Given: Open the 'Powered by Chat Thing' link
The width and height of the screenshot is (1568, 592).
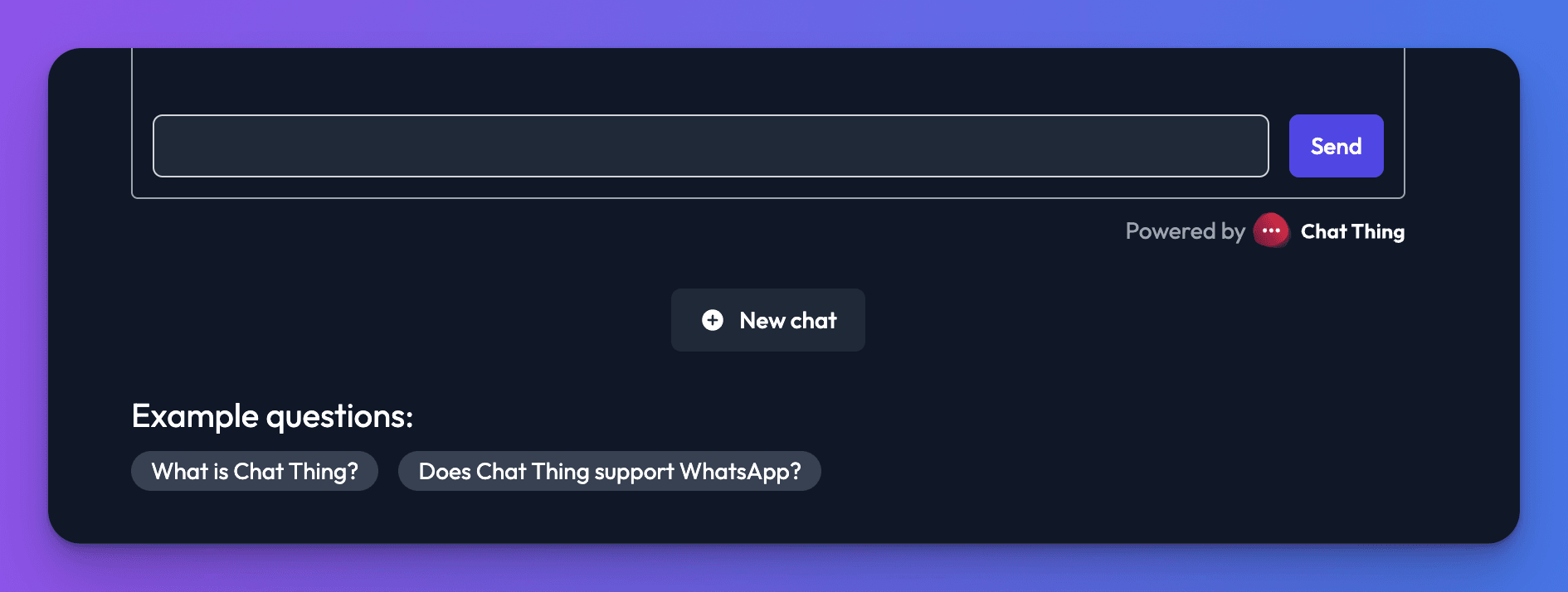Looking at the screenshot, I should click(1265, 231).
